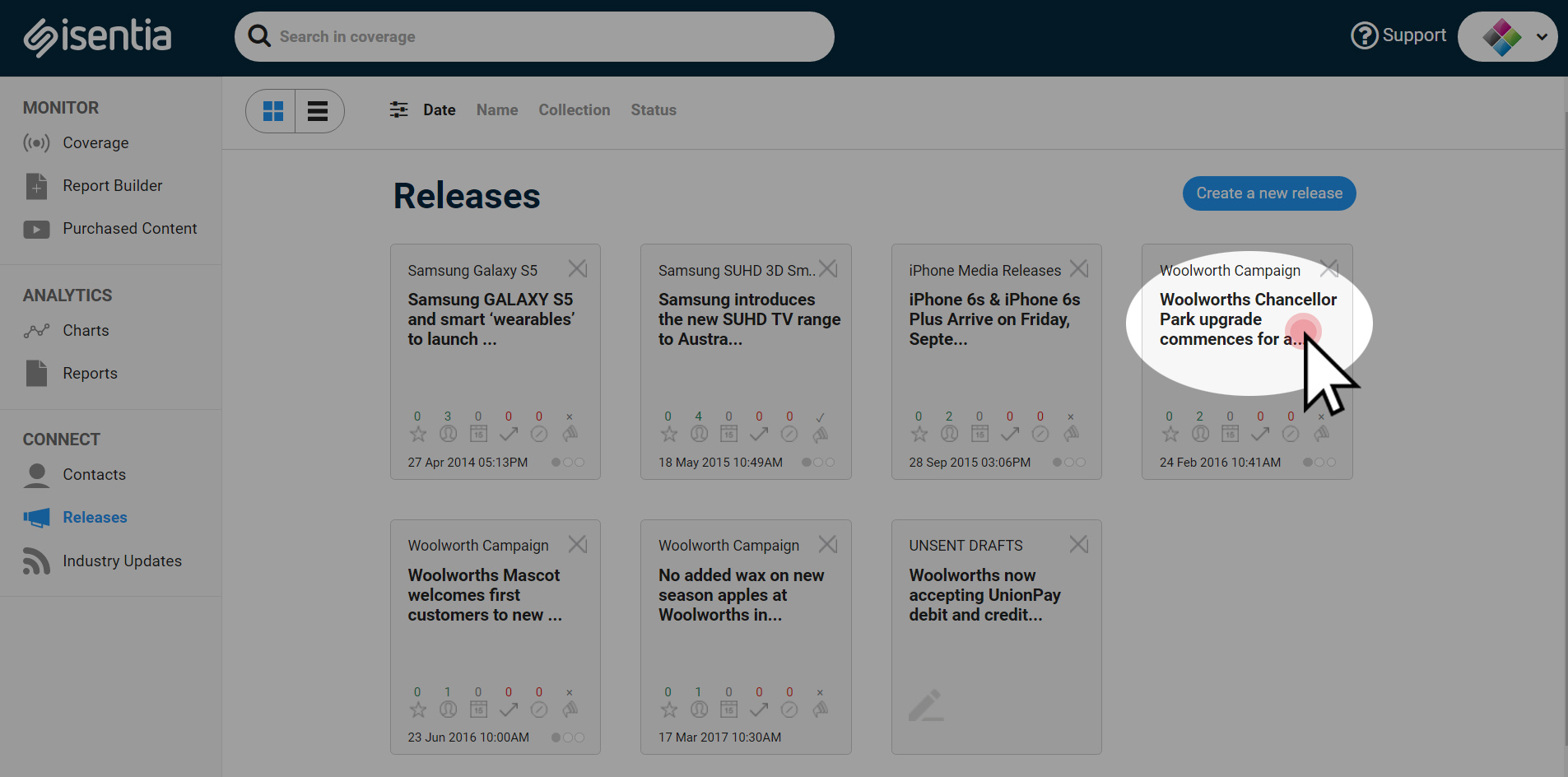Screen dimensions: 1568x777
Task: Click pencil edit icon on UNSENT DRAFTS card
Action: point(926,706)
